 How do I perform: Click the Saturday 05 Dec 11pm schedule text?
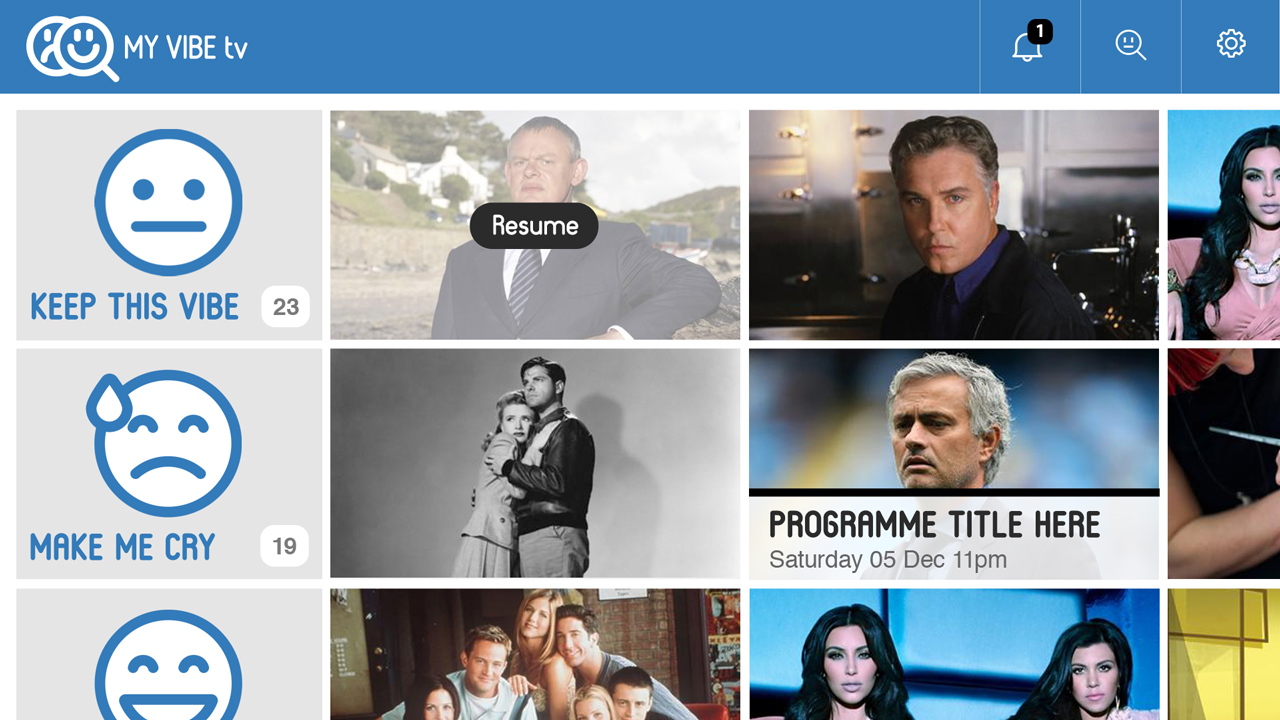click(888, 560)
